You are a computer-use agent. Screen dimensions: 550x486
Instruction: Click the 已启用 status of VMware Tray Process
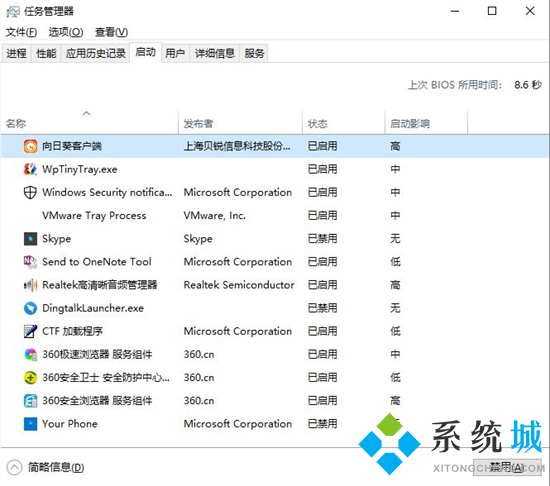coord(322,215)
